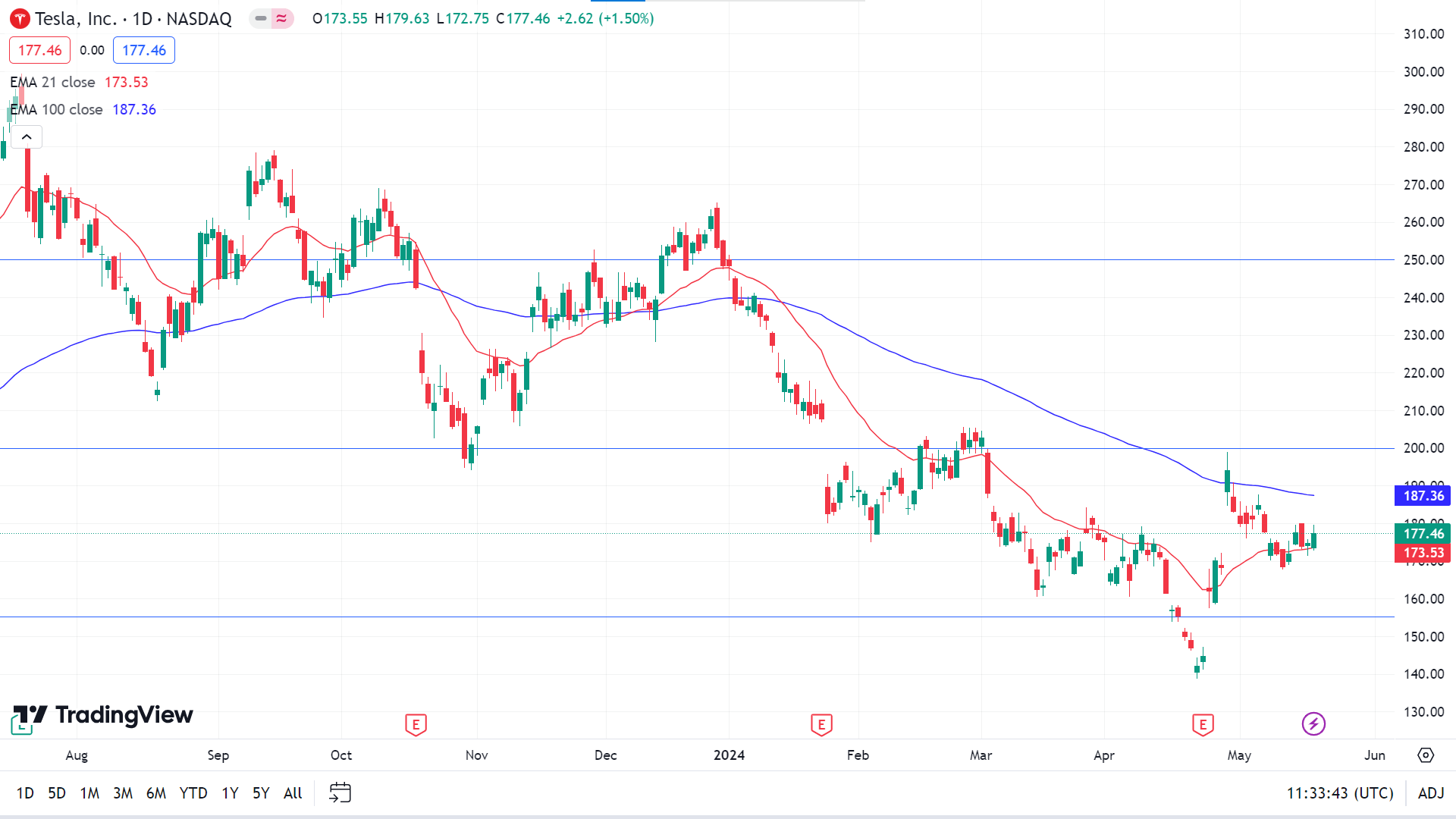Image resolution: width=1456 pixels, height=819 pixels.
Task: Click the high value H179.63 in header
Action: tap(402, 18)
